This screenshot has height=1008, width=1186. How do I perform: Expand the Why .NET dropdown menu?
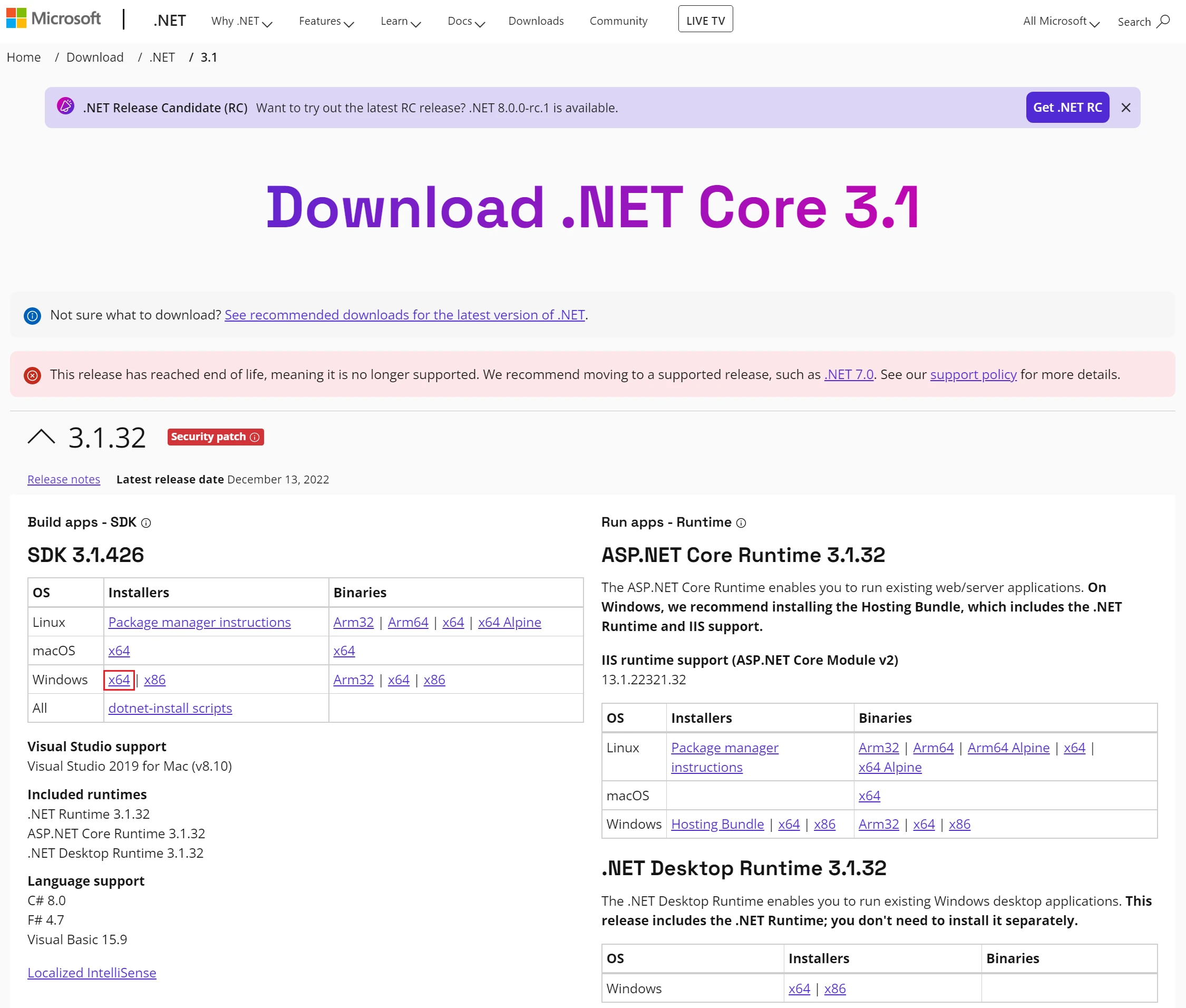(x=241, y=21)
